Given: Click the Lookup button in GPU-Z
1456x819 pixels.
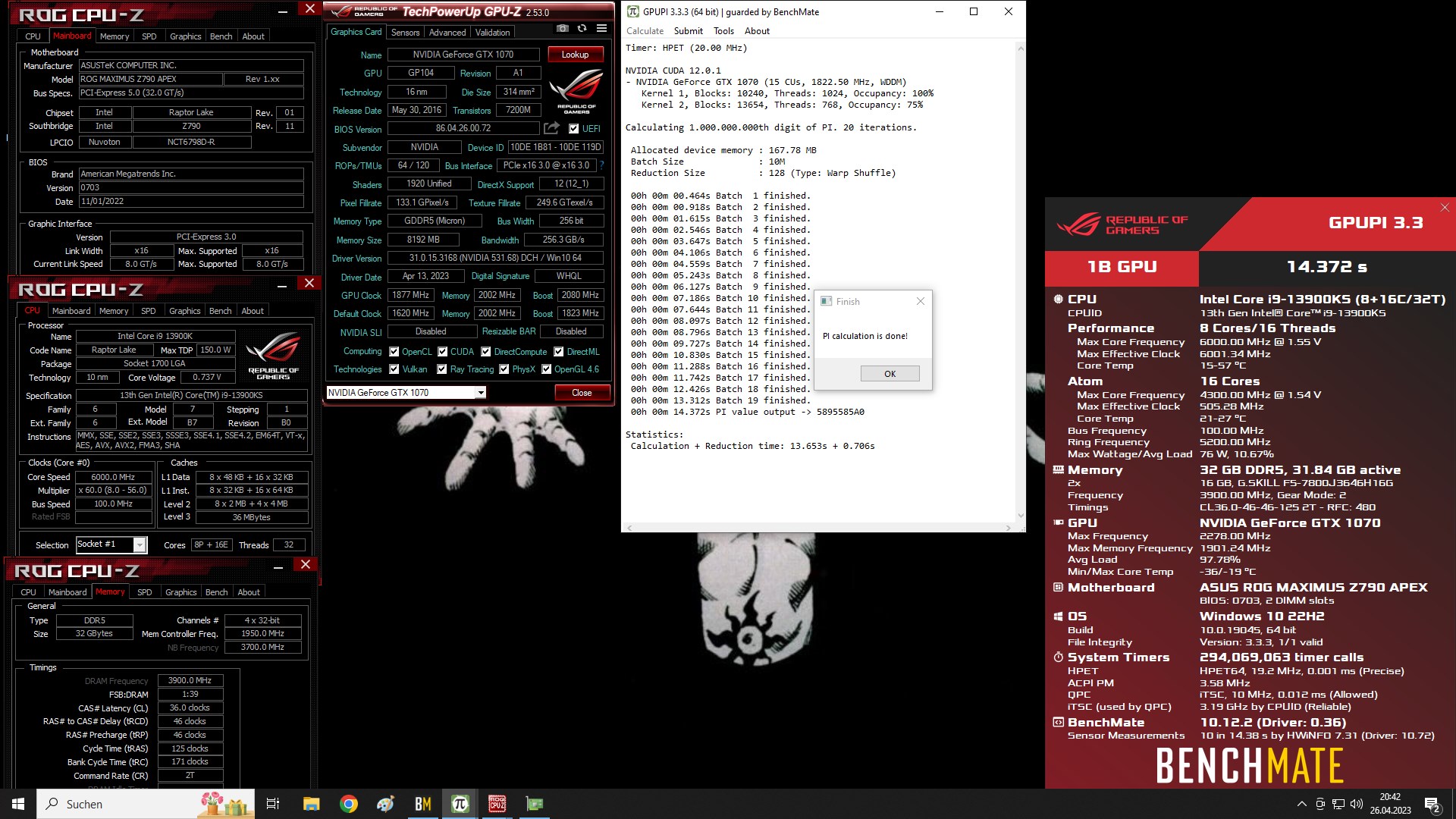Looking at the screenshot, I should pos(575,55).
